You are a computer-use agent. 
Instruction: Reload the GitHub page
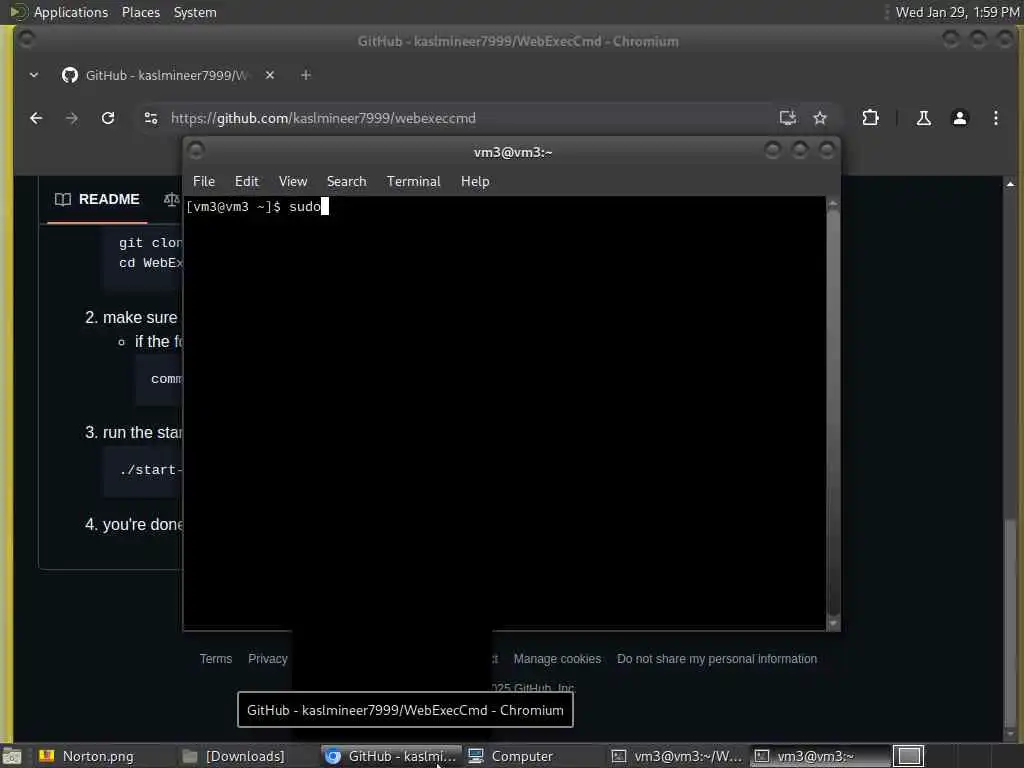coord(108,118)
